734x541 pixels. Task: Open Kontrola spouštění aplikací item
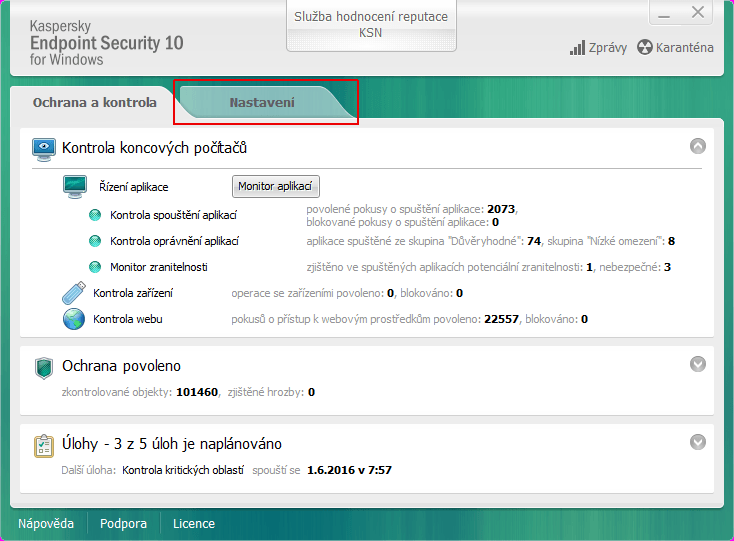pyautogui.click(x=173, y=215)
